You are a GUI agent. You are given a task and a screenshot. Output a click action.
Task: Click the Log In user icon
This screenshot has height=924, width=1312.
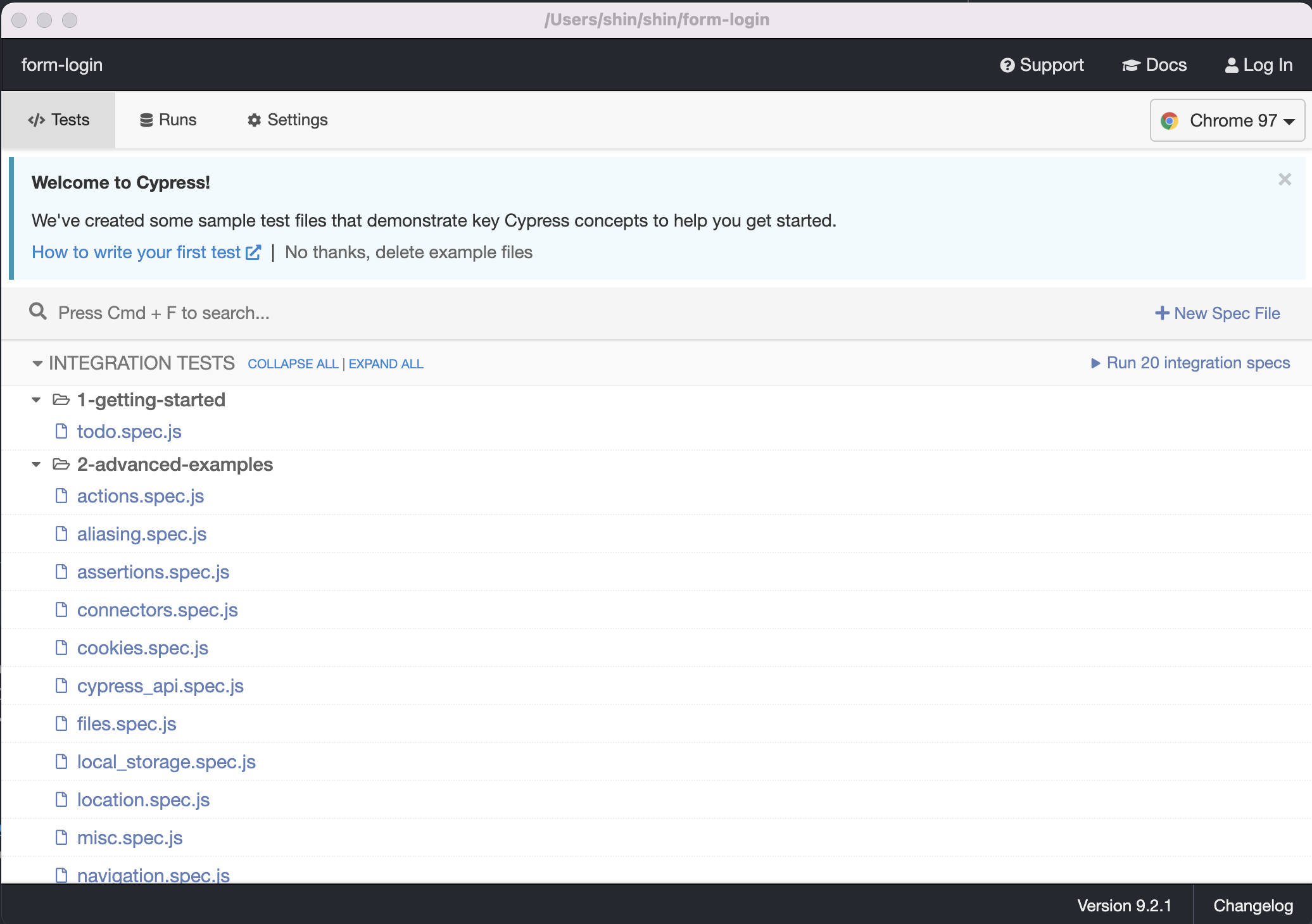tap(1232, 65)
